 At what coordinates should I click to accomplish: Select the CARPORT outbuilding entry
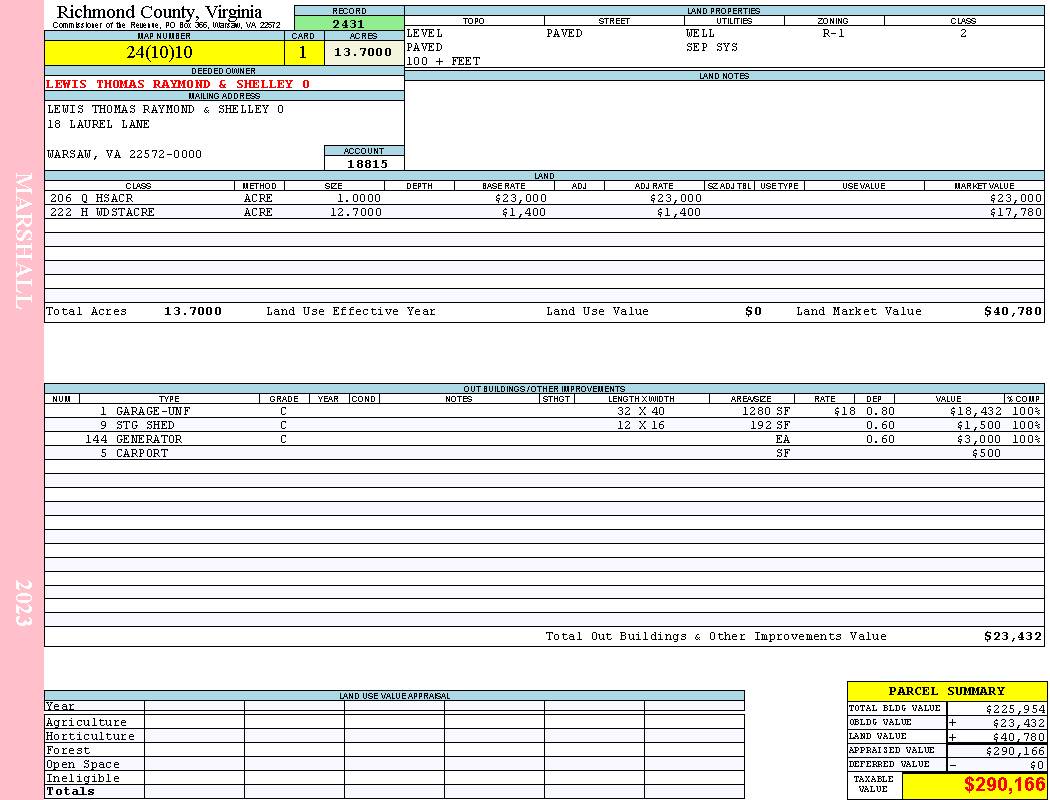(544, 453)
